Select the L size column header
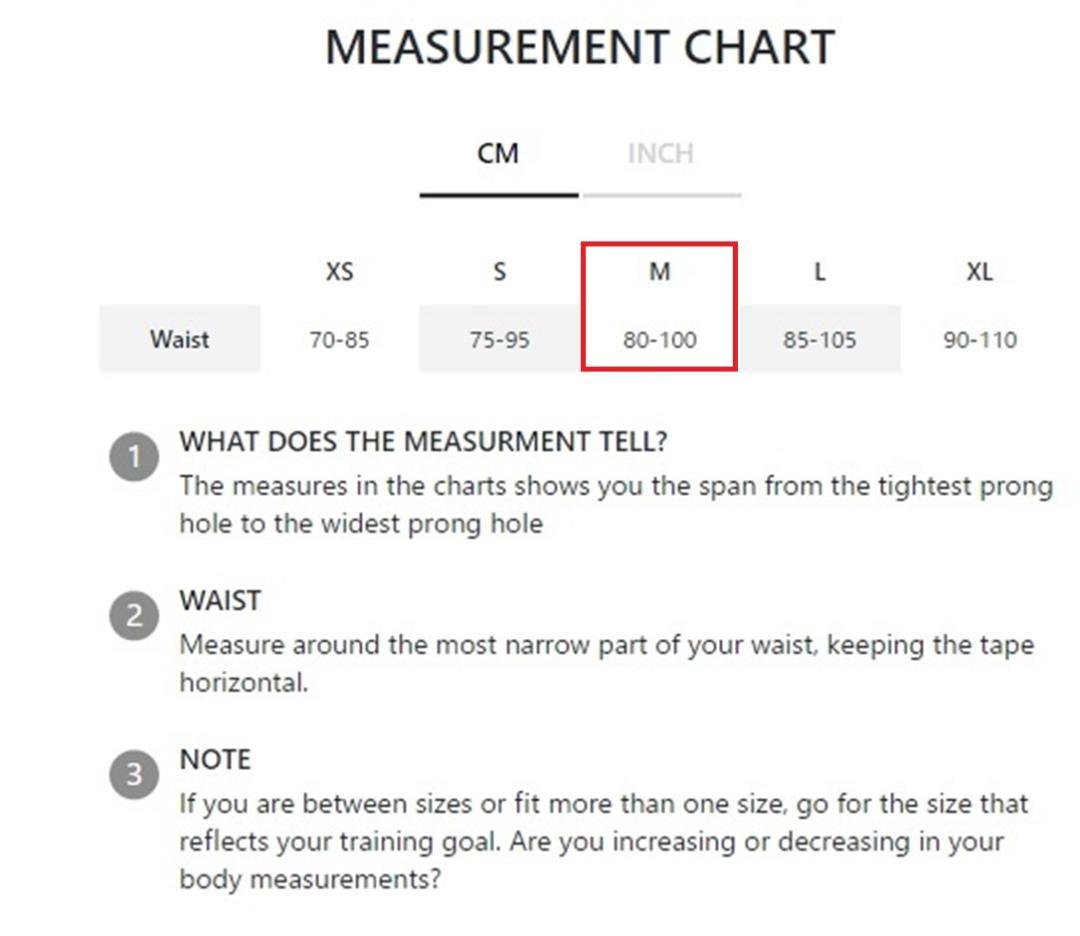Viewport: 1080px width, 936px height. [x=819, y=272]
